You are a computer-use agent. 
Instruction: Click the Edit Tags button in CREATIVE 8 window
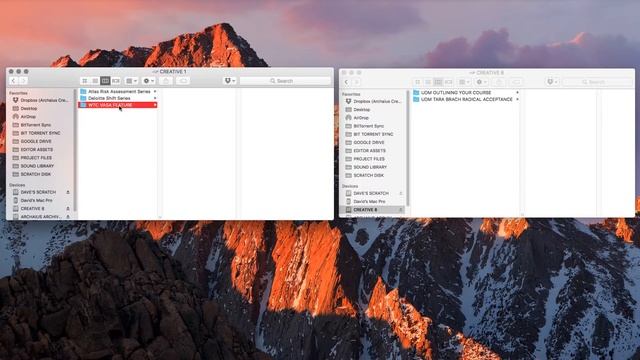[x=516, y=82]
